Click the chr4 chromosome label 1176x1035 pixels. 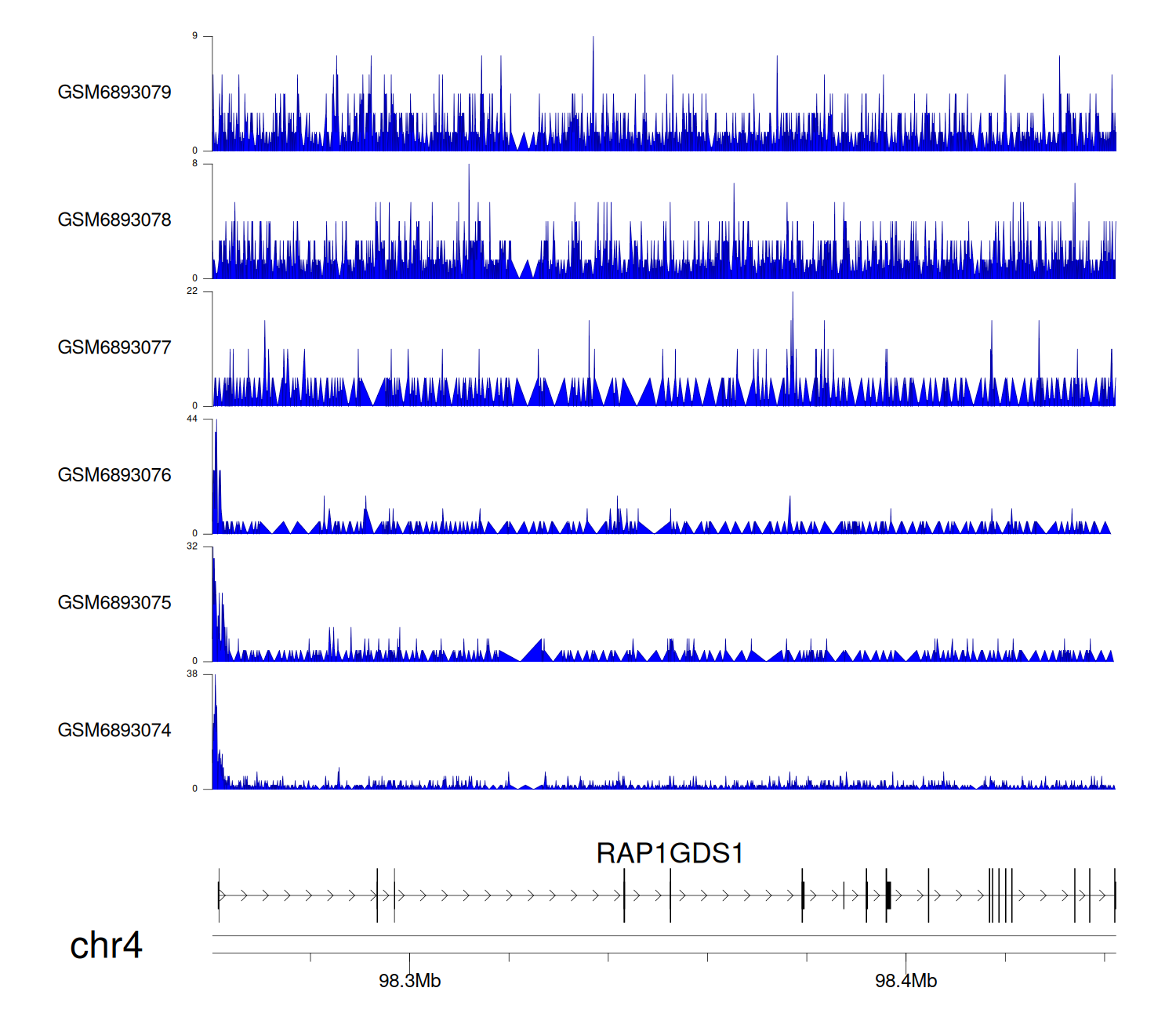[x=106, y=946]
